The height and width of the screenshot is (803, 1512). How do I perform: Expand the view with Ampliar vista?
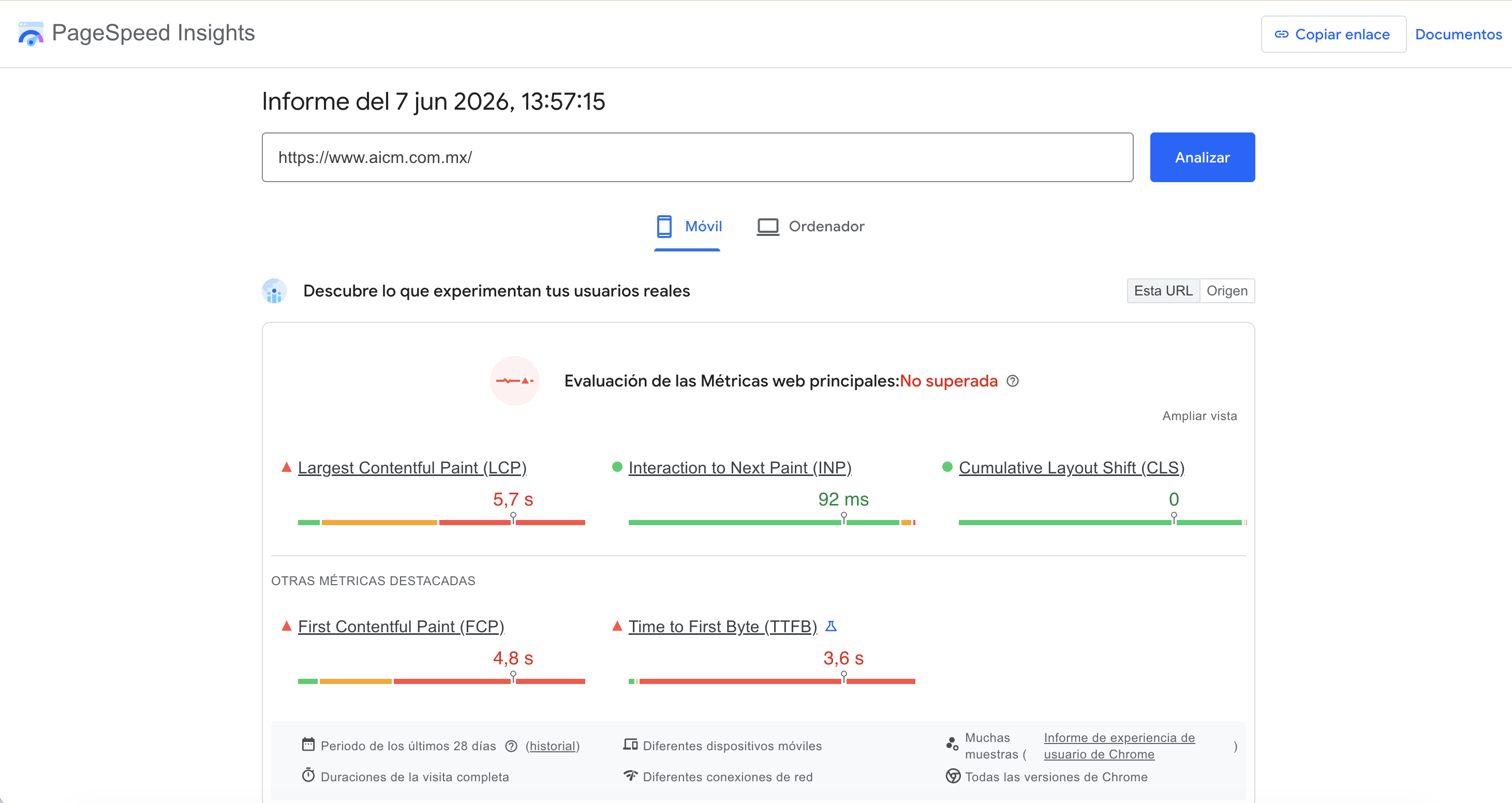[x=1199, y=416]
